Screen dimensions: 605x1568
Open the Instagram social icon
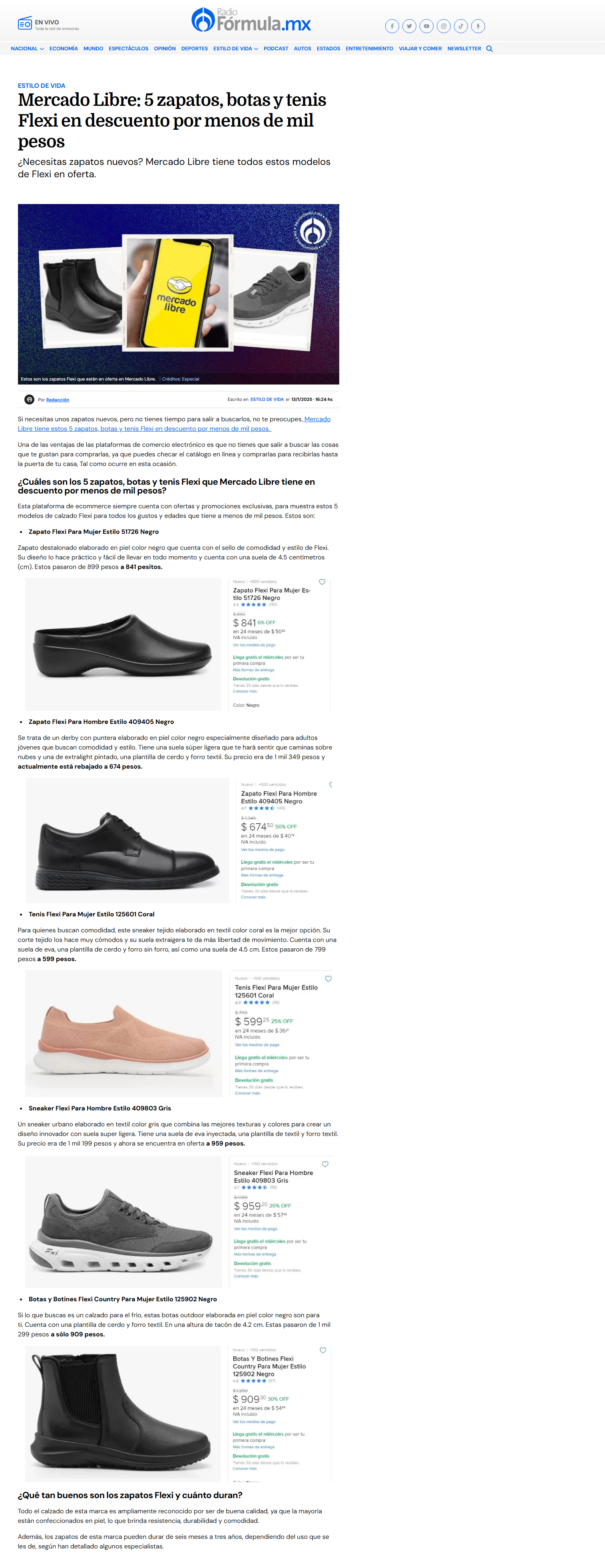tap(444, 26)
